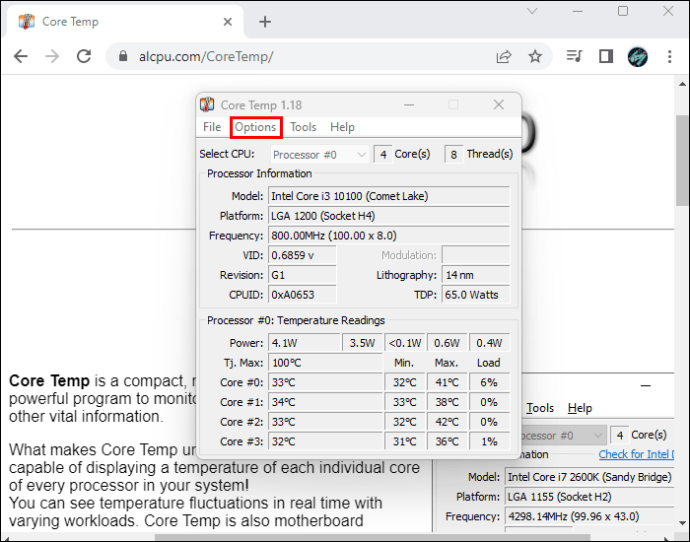Open the Help menu in Core Temp 1.18
Screen dimensions: 690x542
pos(342,127)
